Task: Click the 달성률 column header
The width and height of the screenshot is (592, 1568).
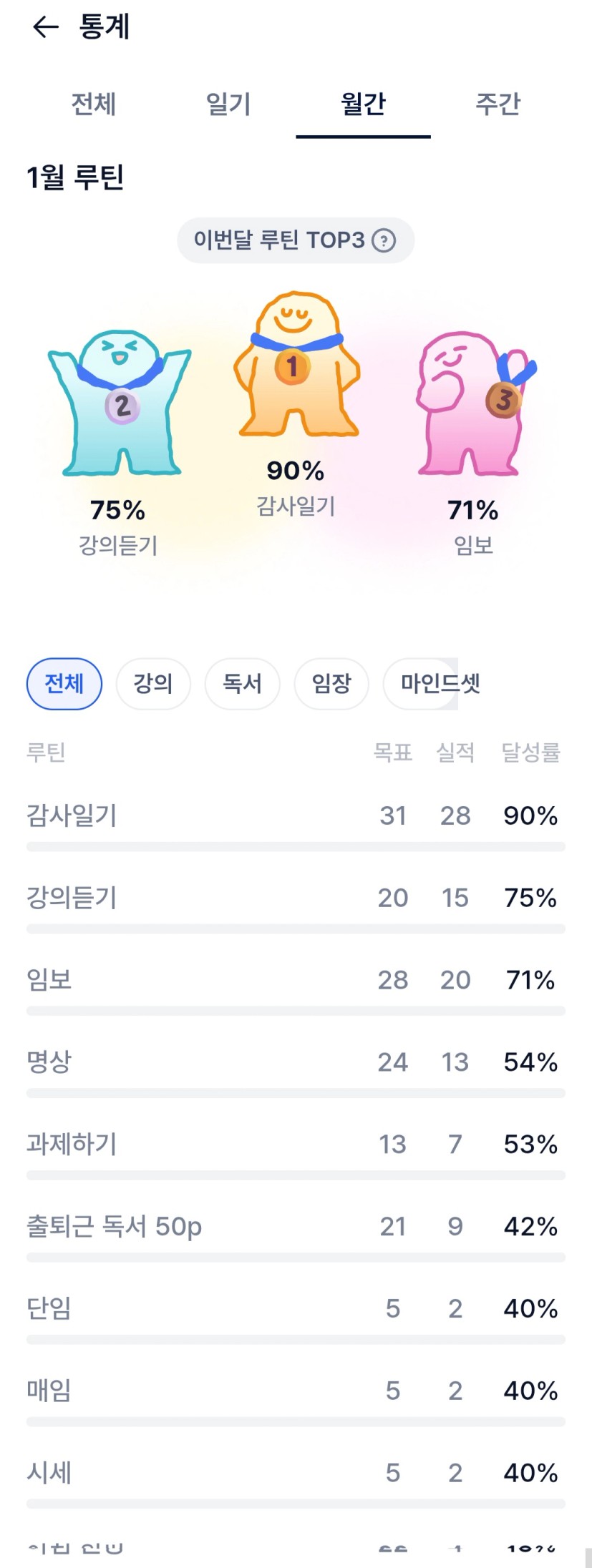Action: click(530, 752)
